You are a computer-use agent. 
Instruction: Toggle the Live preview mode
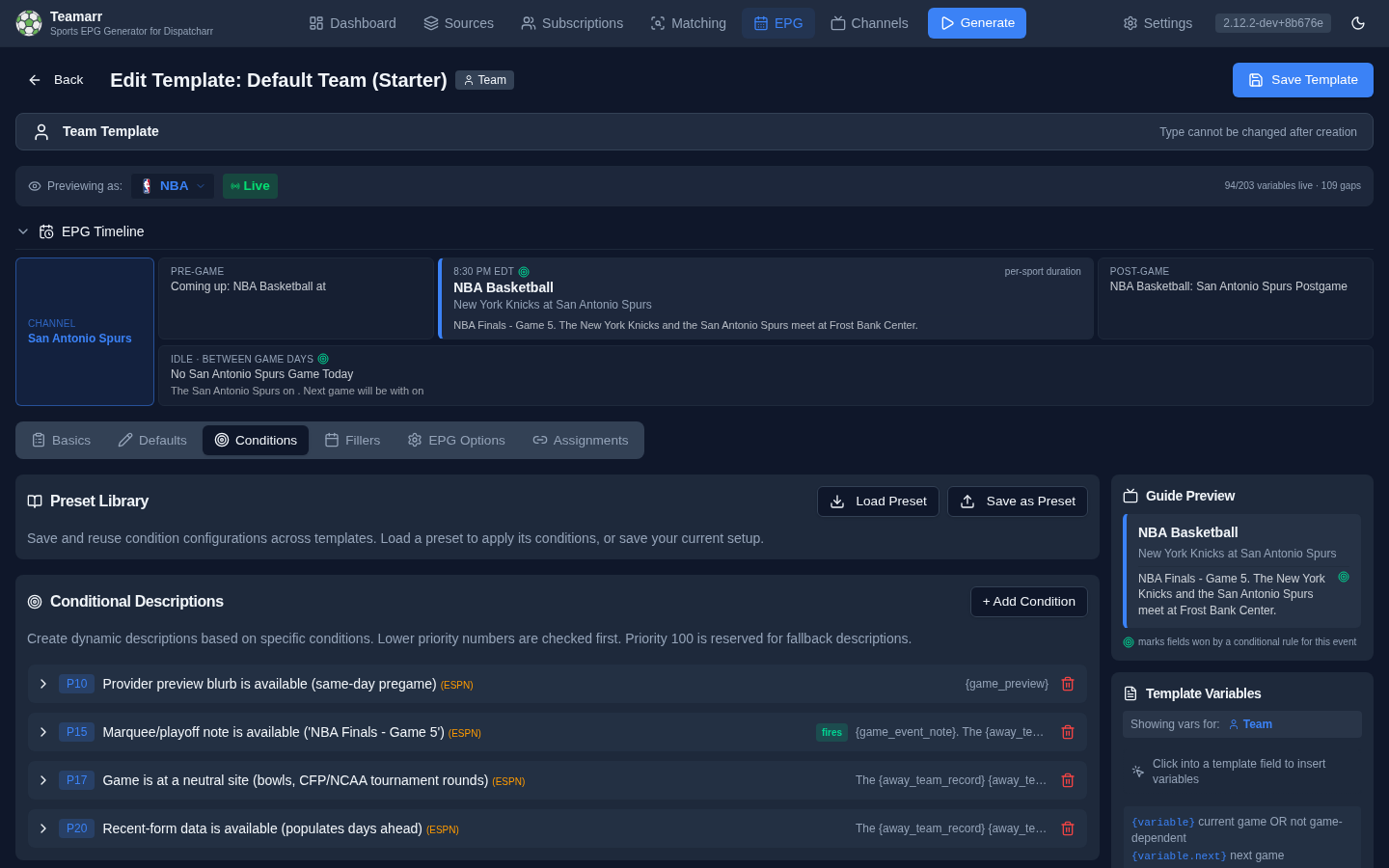pyautogui.click(x=250, y=186)
